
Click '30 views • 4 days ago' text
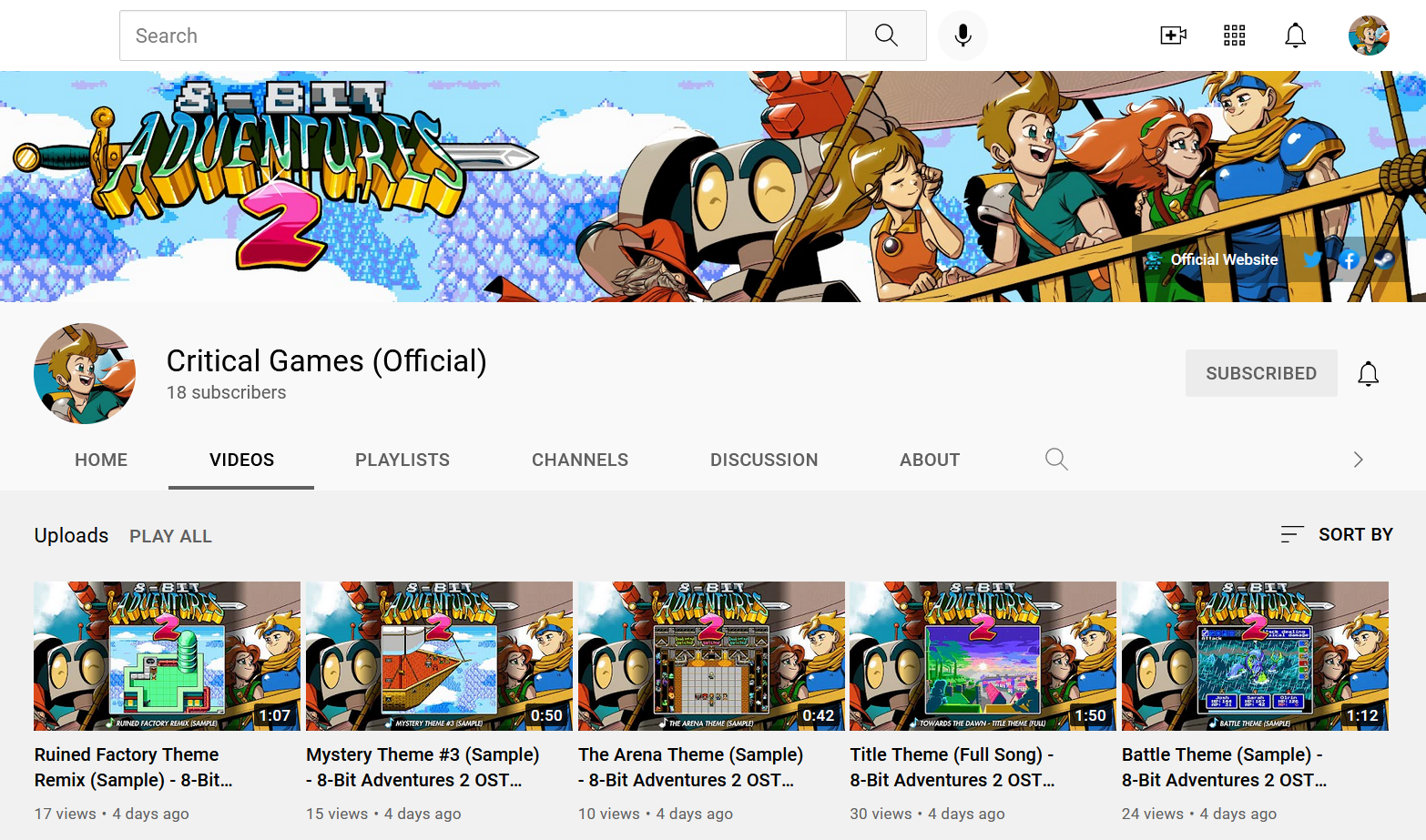click(927, 814)
